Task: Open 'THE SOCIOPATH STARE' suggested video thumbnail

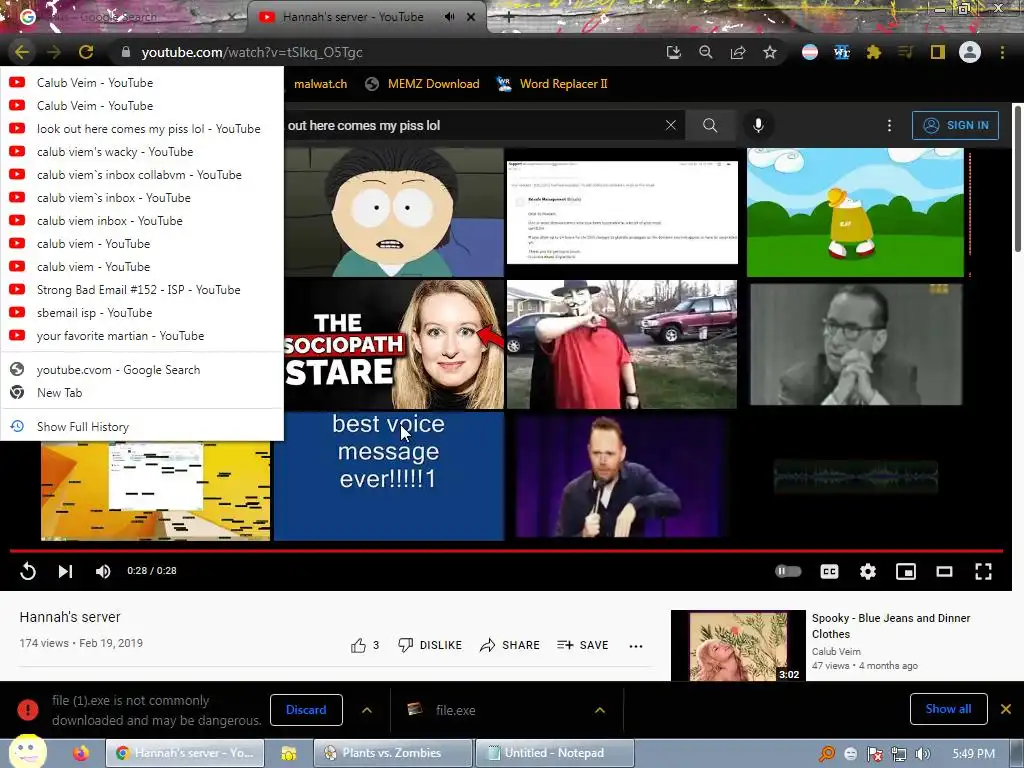Action: click(394, 344)
